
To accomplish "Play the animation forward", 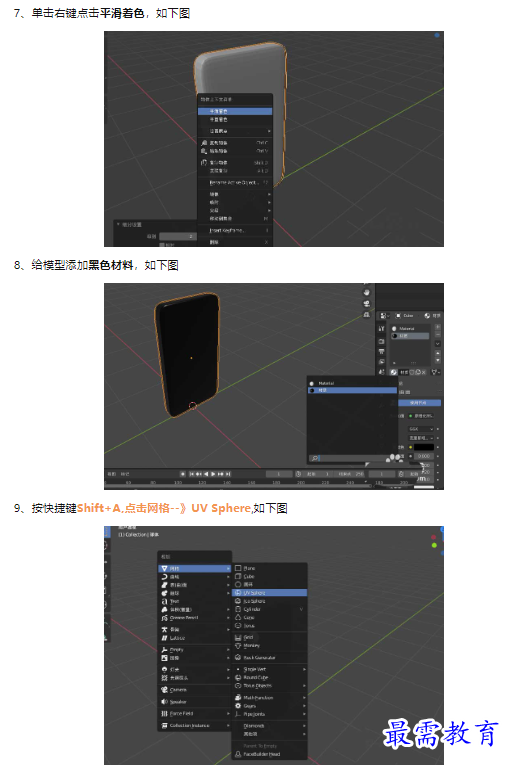I will [213, 474].
